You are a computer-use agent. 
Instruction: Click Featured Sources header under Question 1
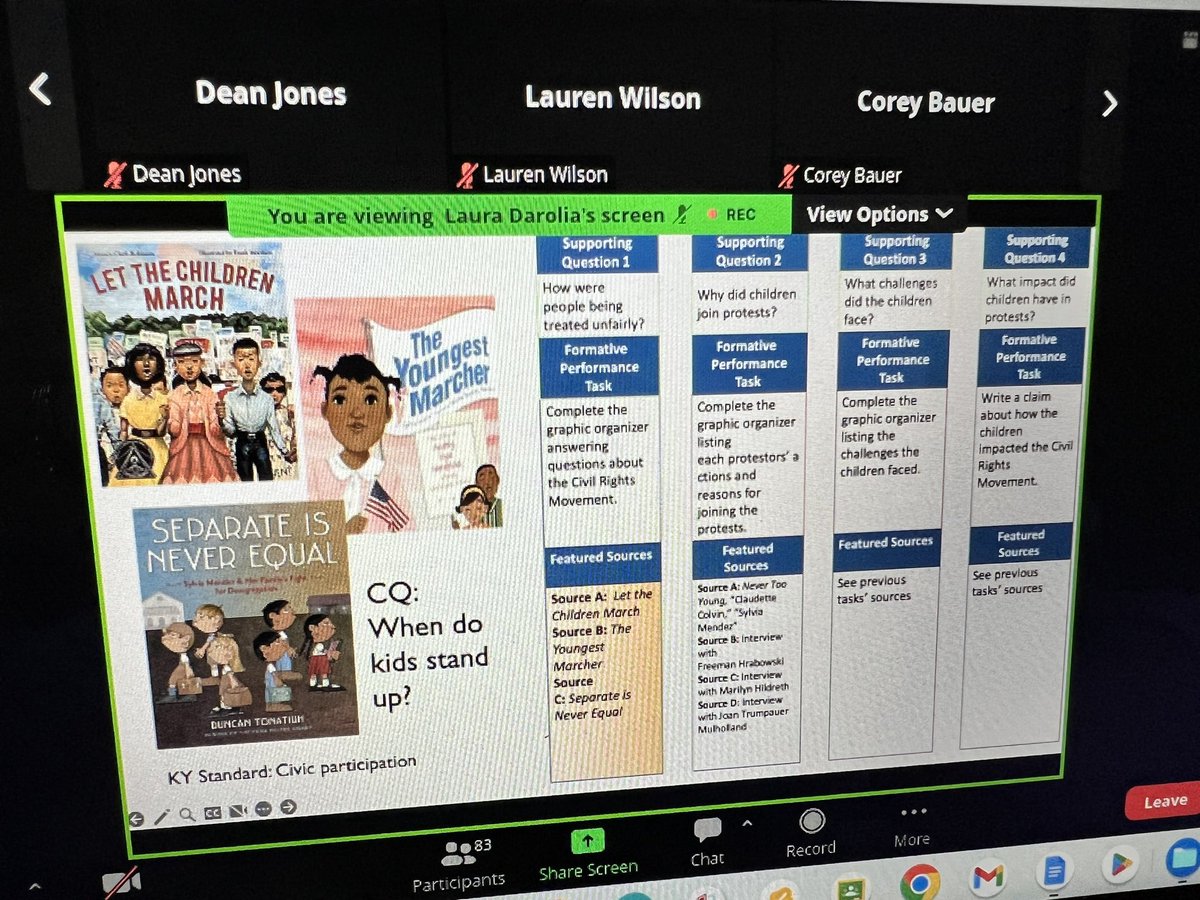(601, 557)
